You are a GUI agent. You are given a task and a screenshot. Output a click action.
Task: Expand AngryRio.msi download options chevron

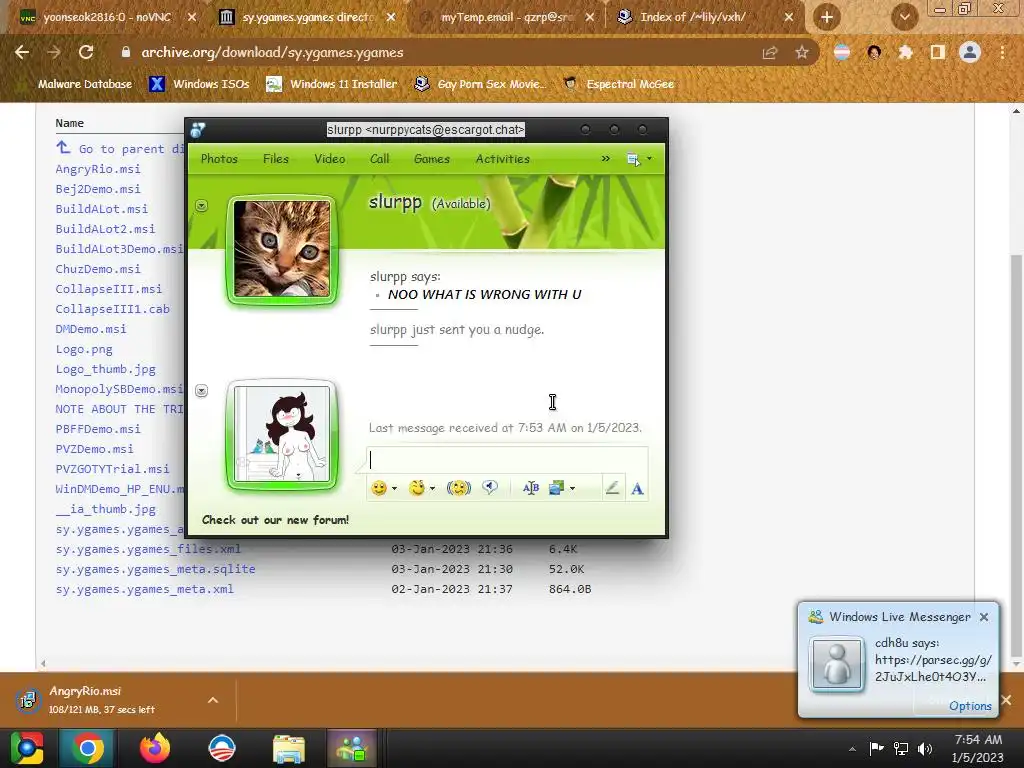pos(213,700)
